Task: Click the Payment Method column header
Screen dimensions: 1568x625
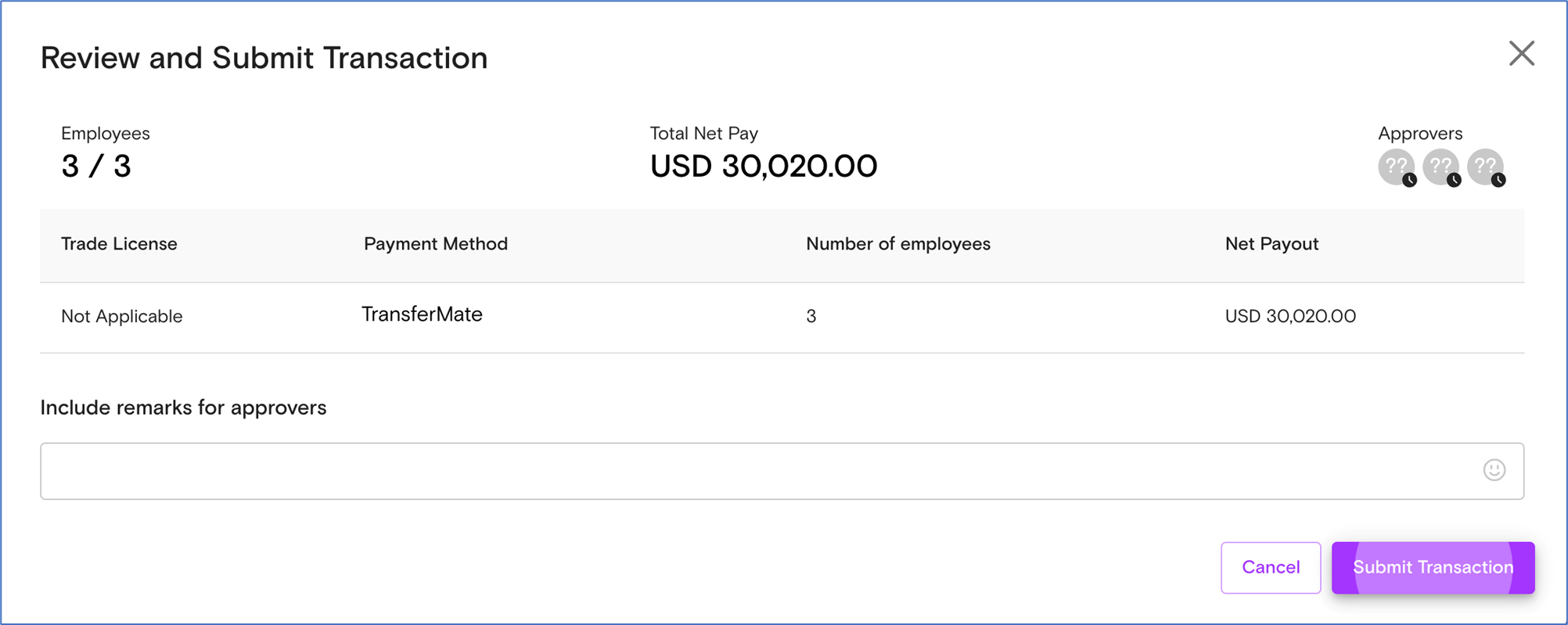Action: (x=436, y=244)
